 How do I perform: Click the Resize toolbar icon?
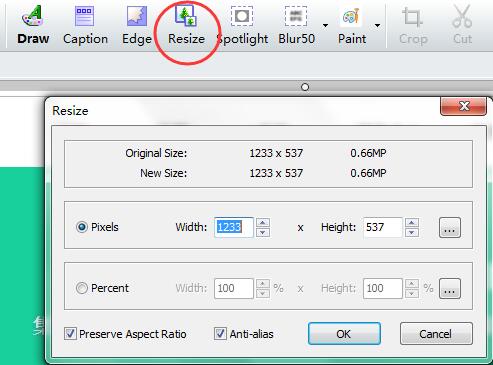[x=186, y=16]
